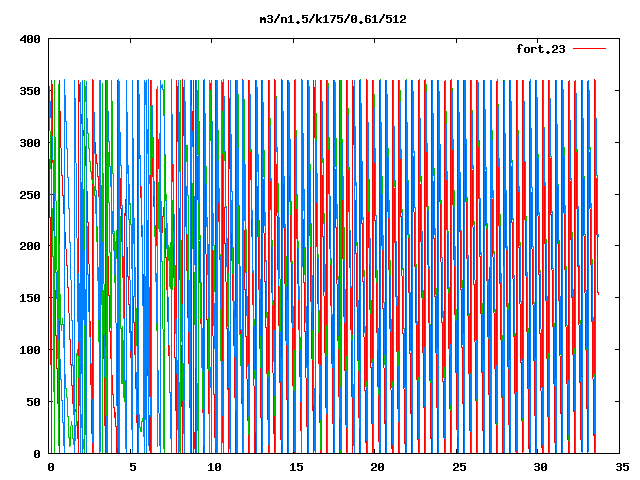Click the y-axis label 250
Viewport: 640px width, 480px height.
coord(30,195)
